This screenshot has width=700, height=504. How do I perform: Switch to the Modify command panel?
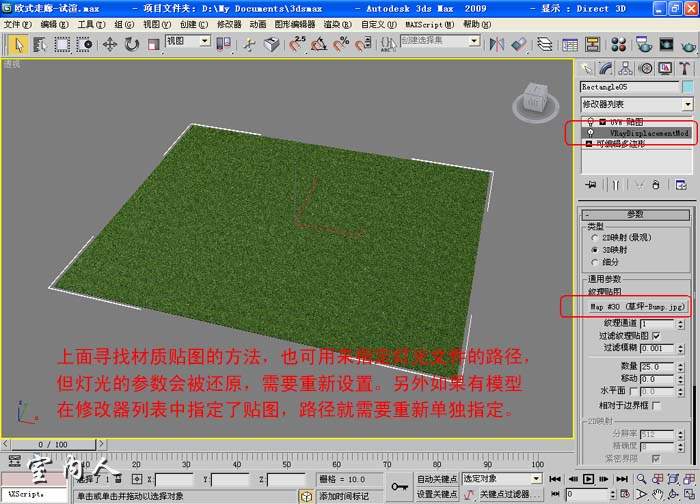coord(606,69)
